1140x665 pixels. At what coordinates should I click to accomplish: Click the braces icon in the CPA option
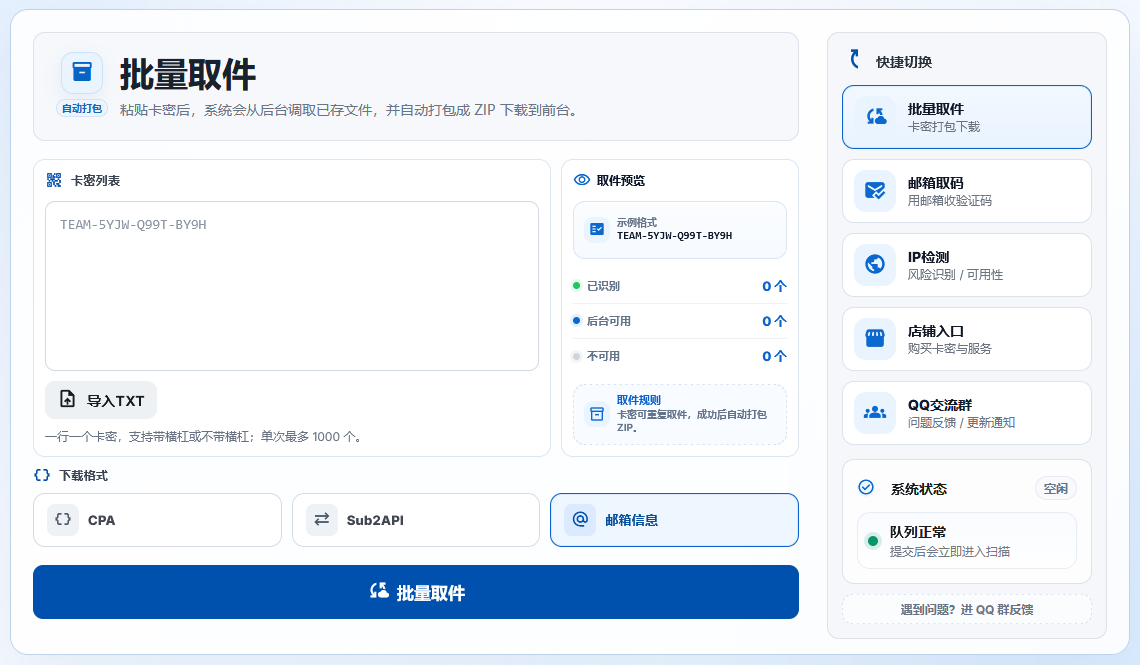tap(63, 520)
